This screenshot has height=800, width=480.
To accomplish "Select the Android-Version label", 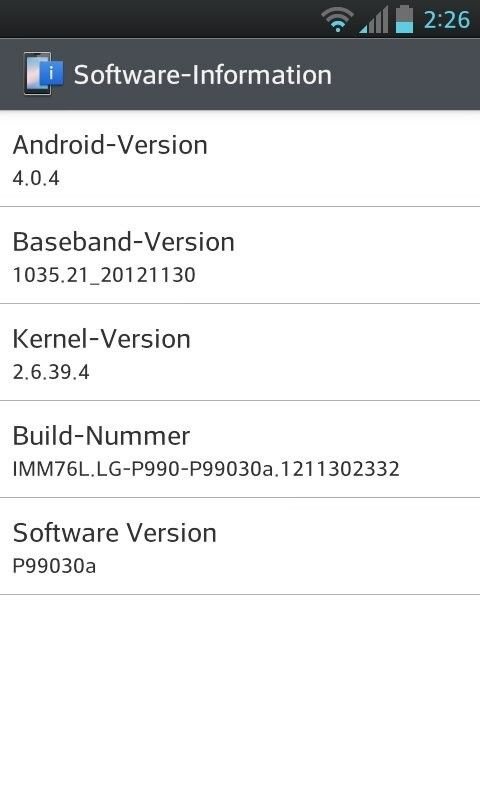I will [110, 145].
